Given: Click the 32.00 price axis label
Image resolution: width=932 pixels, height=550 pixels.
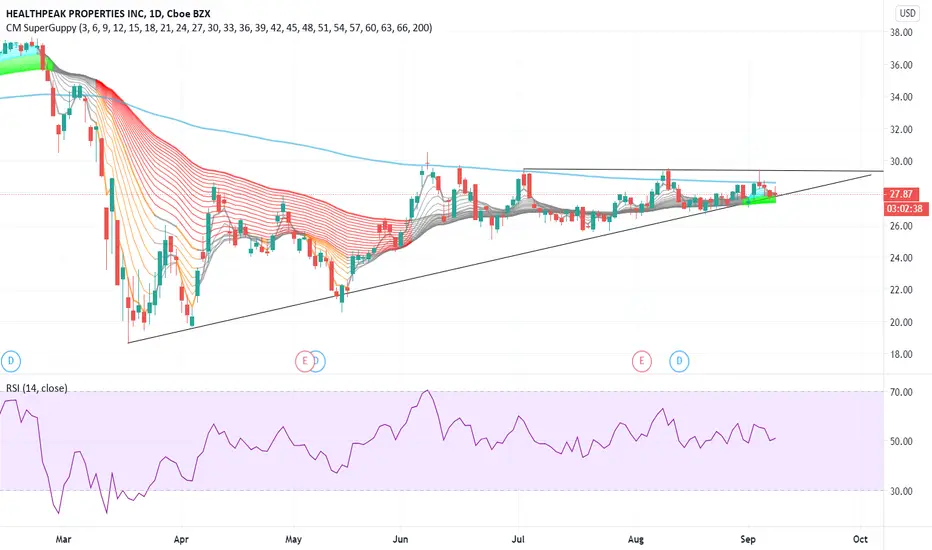Looking at the screenshot, I should pos(900,129).
